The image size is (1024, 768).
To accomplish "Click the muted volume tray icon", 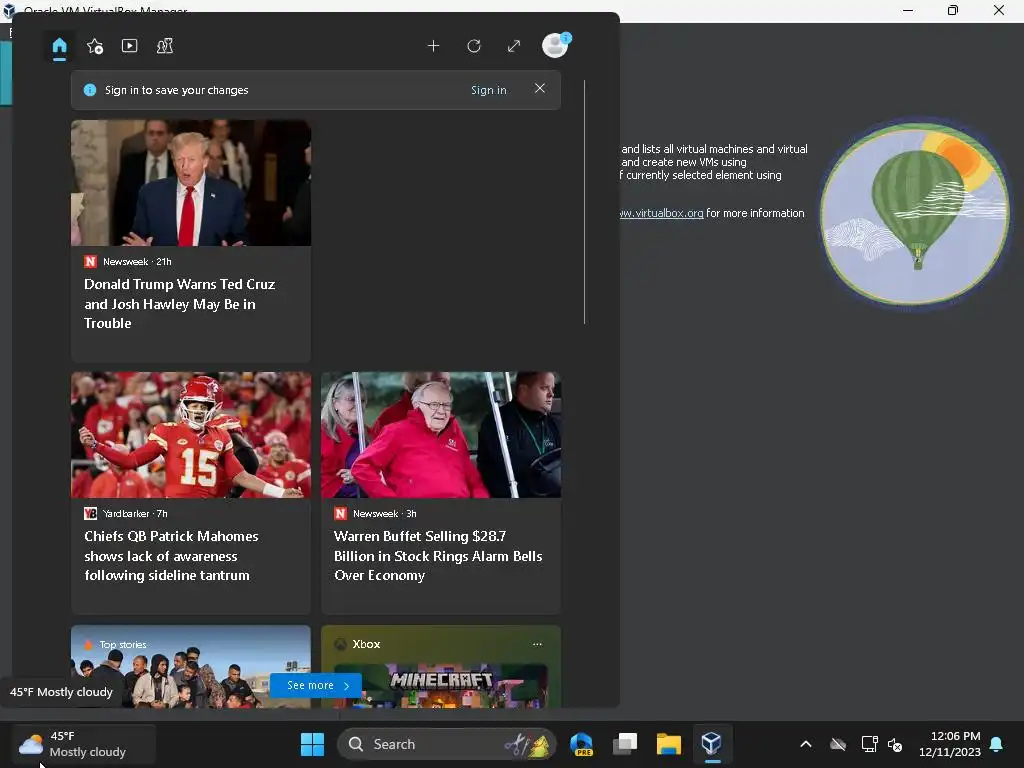I will pyautogui.click(x=895, y=744).
